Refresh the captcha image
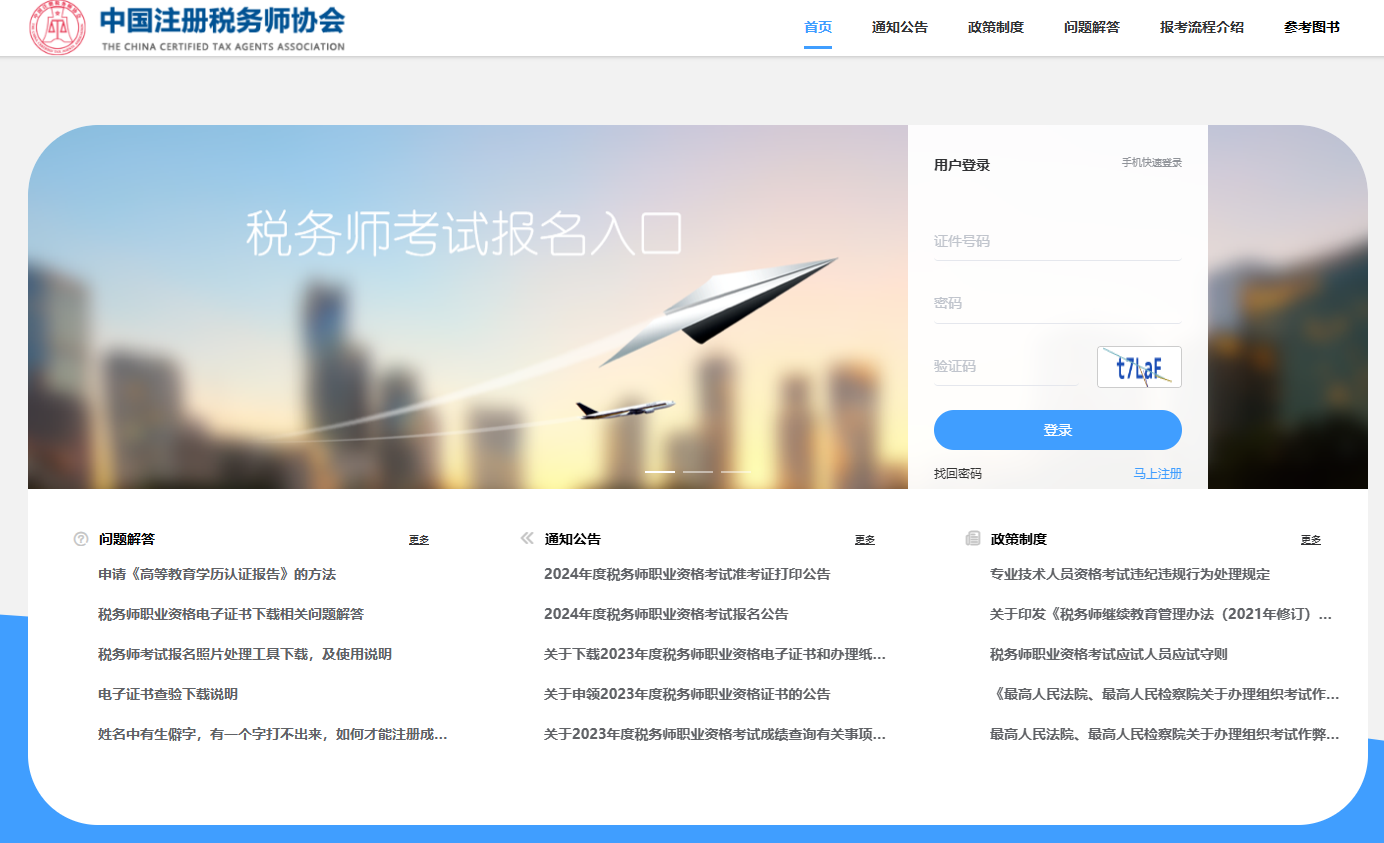The width and height of the screenshot is (1384, 843). point(1139,367)
